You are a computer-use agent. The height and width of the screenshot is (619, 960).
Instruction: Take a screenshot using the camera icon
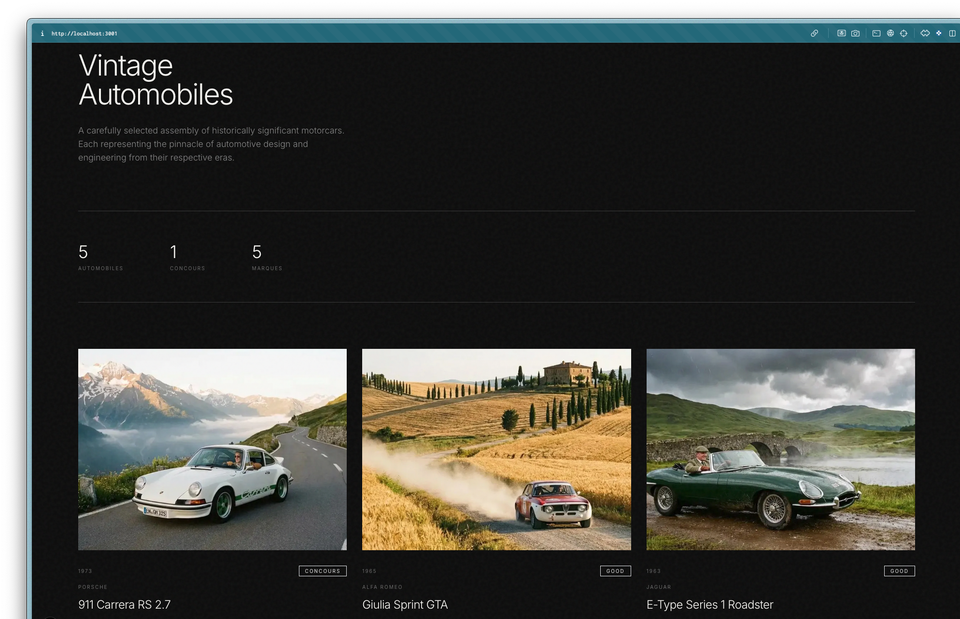coord(856,33)
